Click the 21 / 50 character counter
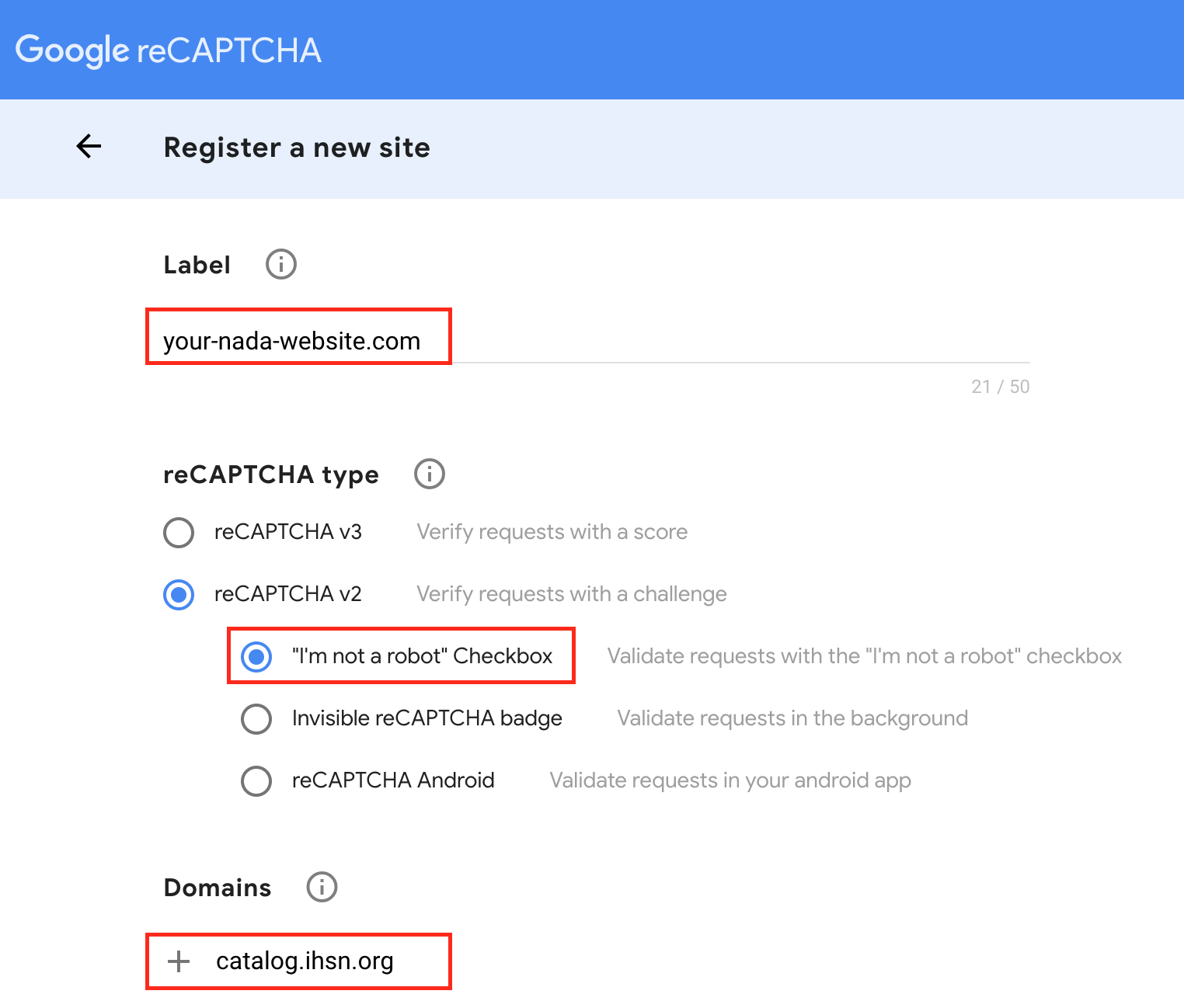The height and width of the screenshot is (1008, 1184). (1000, 387)
